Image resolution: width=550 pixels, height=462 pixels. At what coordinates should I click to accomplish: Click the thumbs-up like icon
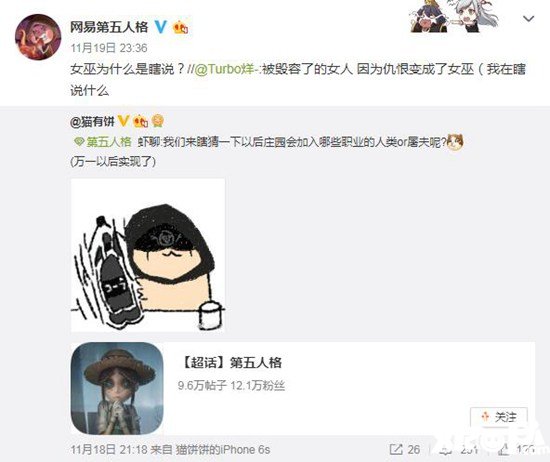tap(503, 449)
